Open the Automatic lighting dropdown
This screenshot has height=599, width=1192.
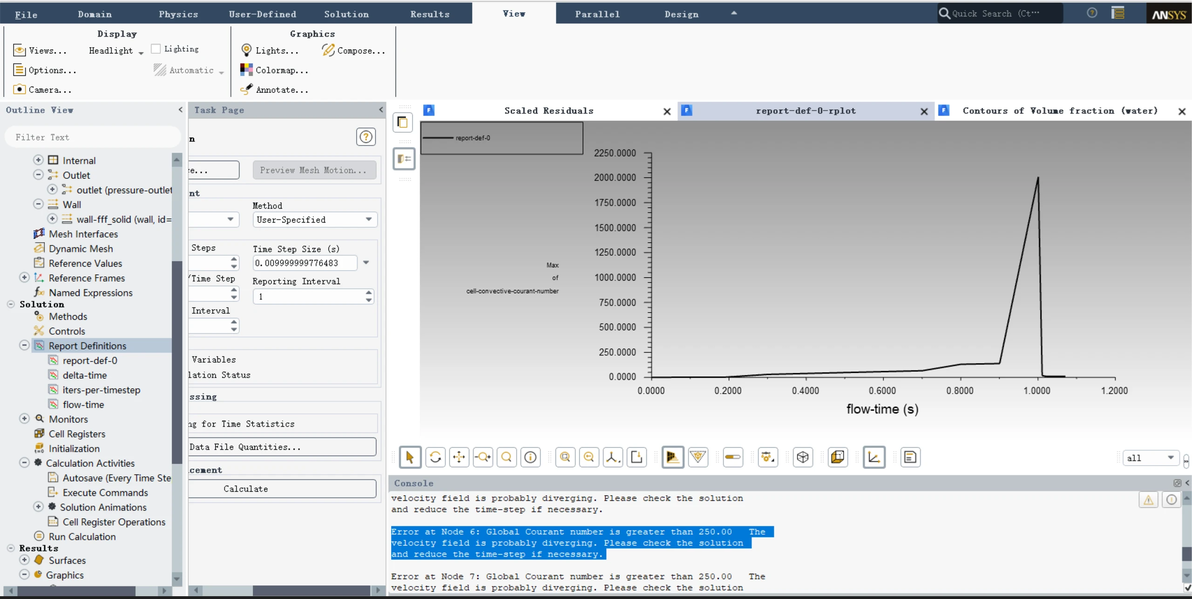[189, 70]
